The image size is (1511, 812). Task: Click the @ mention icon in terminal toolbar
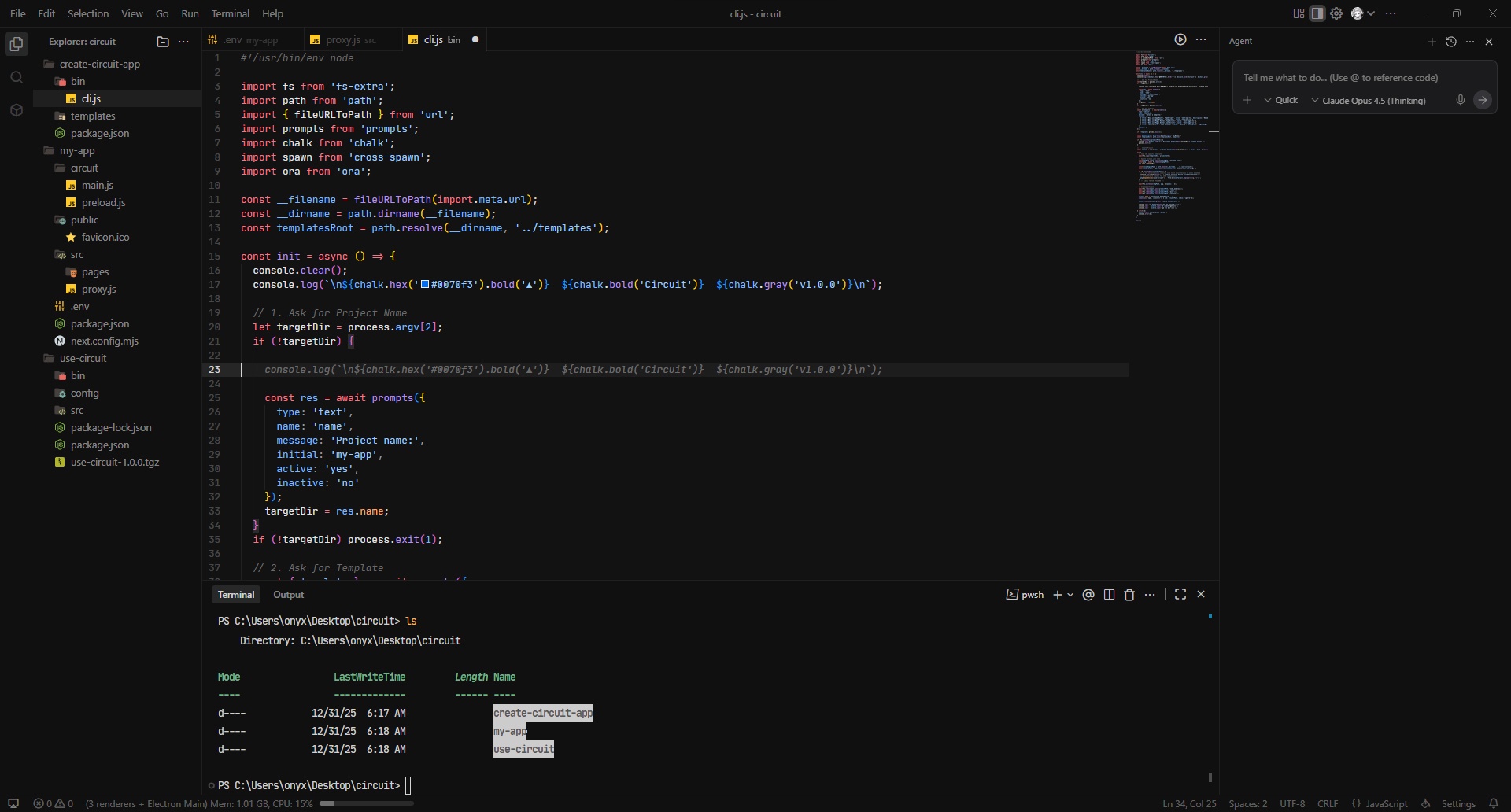click(x=1088, y=595)
